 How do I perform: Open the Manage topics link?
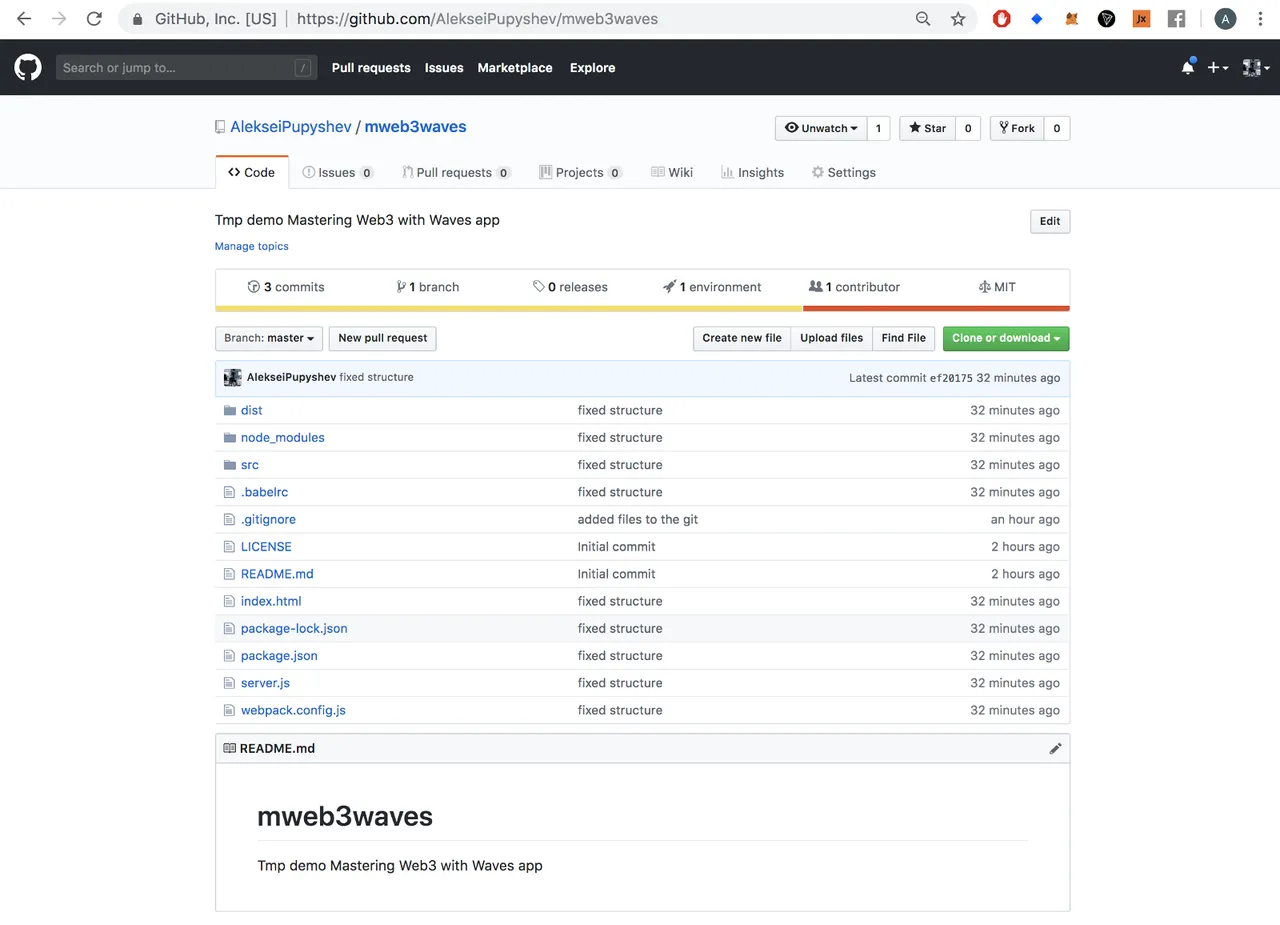coord(252,246)
